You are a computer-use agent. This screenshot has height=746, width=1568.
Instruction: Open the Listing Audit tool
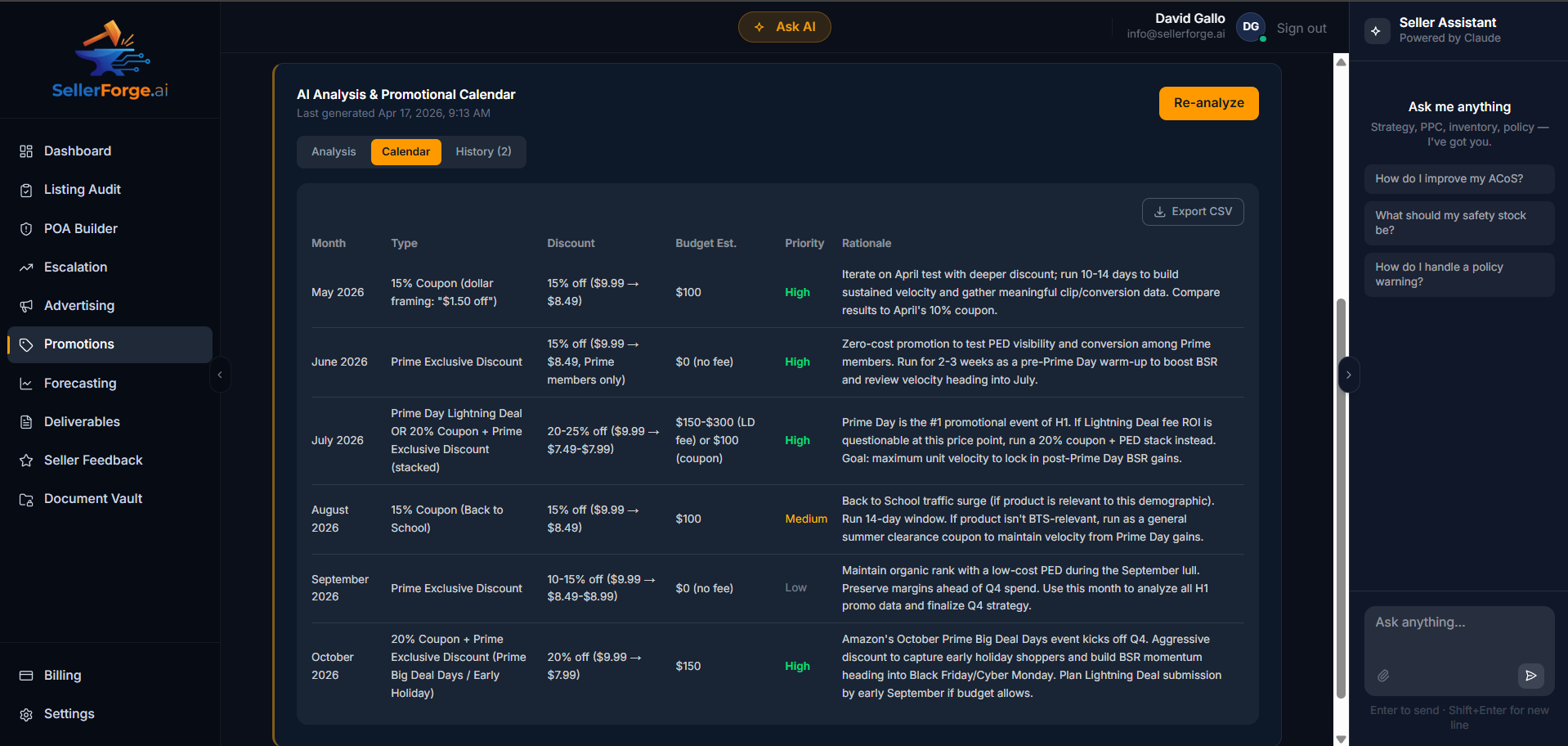(x=82, y=189)
